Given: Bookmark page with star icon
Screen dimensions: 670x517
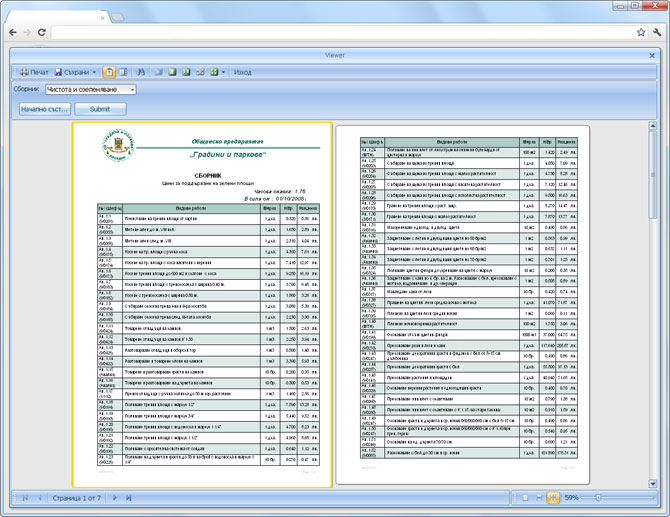Looking at the screenshot, I should pyautogui.click(x=641, y=32).
